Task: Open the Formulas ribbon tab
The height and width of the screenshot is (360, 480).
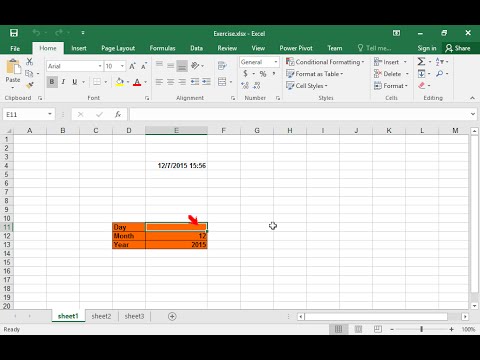Action: pyautogui.click(x=162, y=48)
